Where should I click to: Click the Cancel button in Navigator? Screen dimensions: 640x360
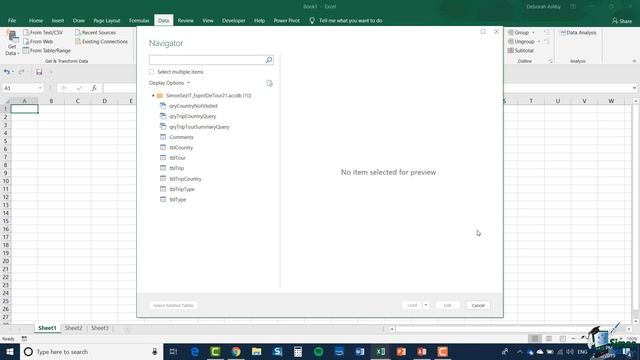[478, 305]
